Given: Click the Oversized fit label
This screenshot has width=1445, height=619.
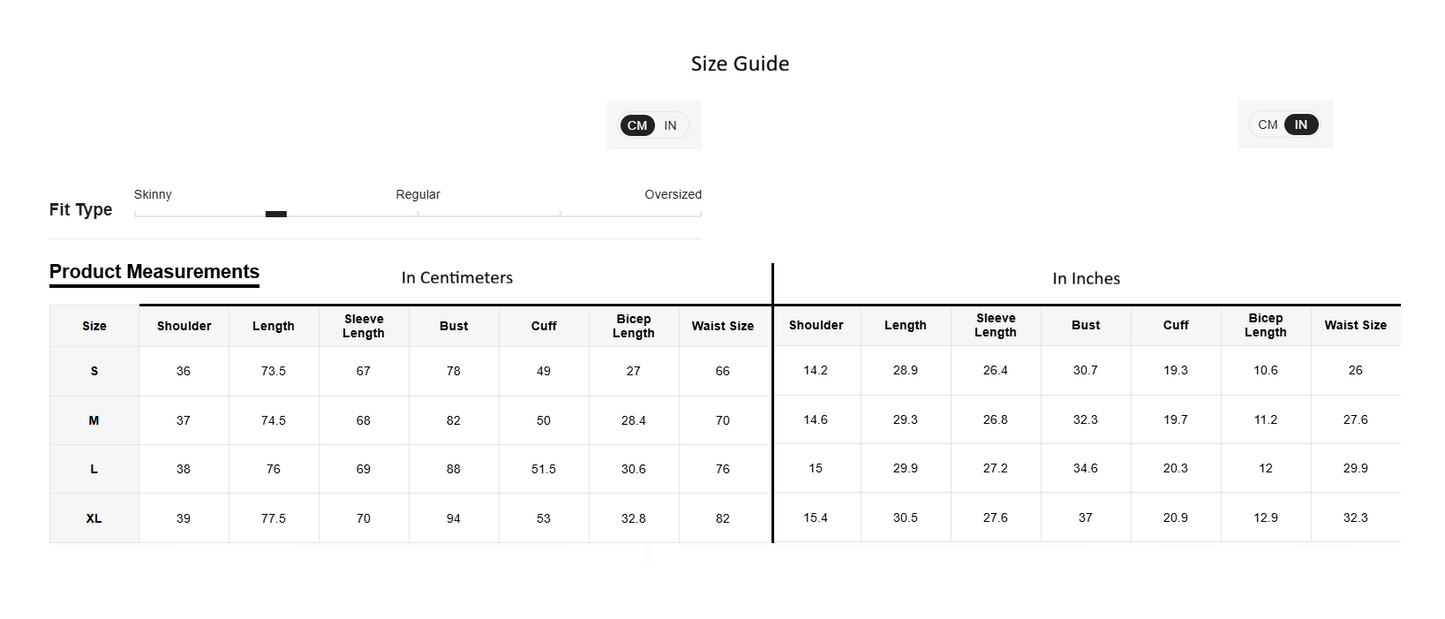Looking at the screenshot, I should pos(673,194).
